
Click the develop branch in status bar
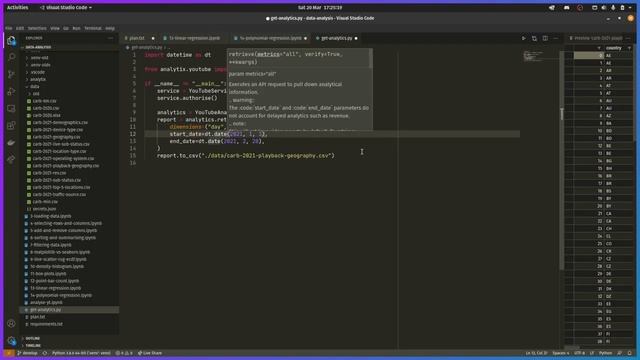click(x=27, y=353)
